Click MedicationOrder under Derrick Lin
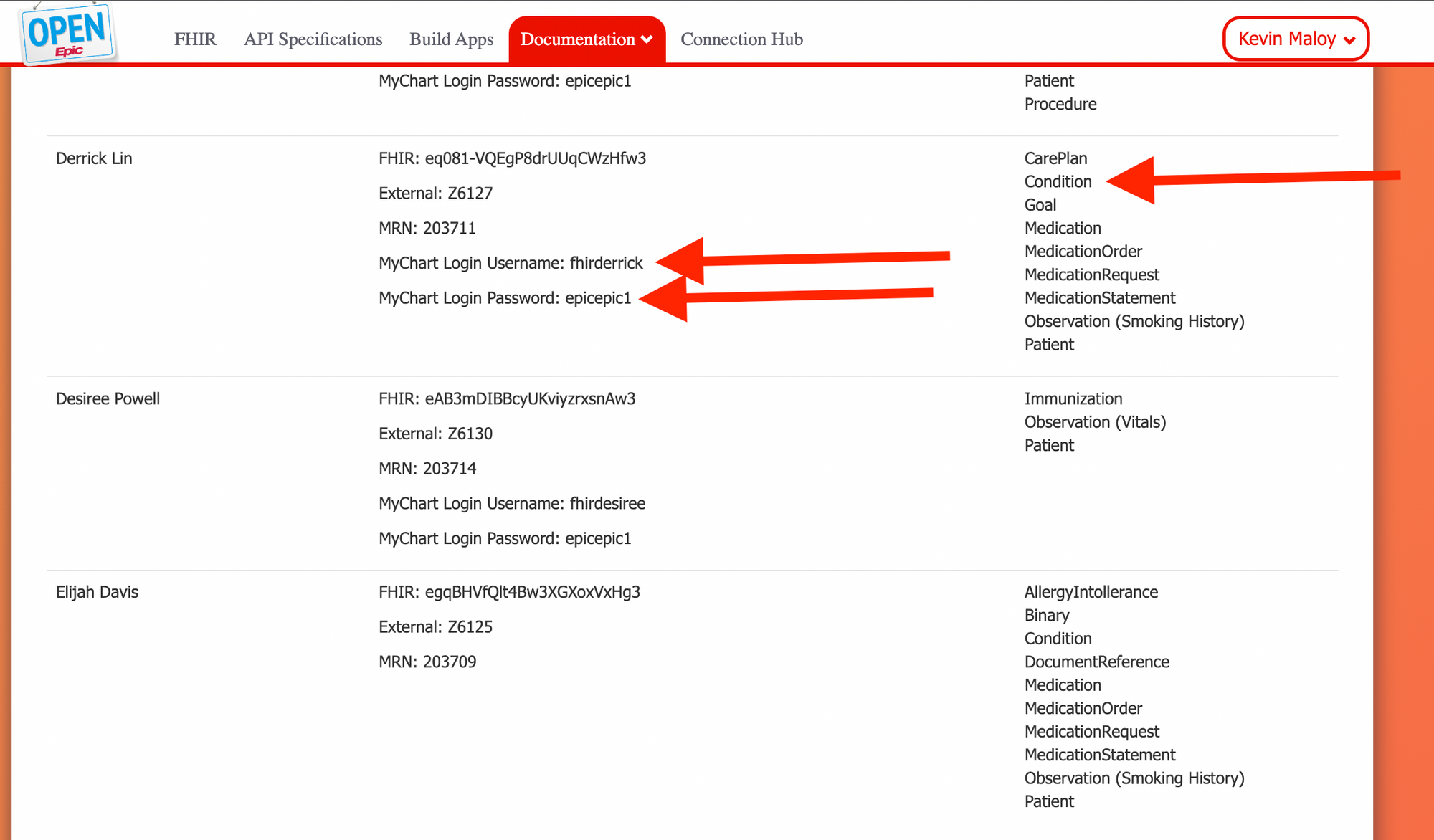 [x=1083, y=252]
